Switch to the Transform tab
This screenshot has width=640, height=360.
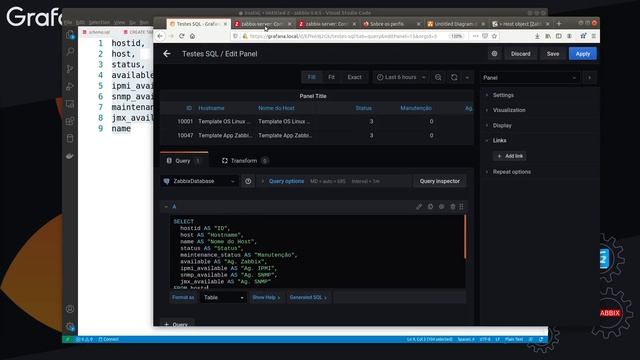pos(244,161)
